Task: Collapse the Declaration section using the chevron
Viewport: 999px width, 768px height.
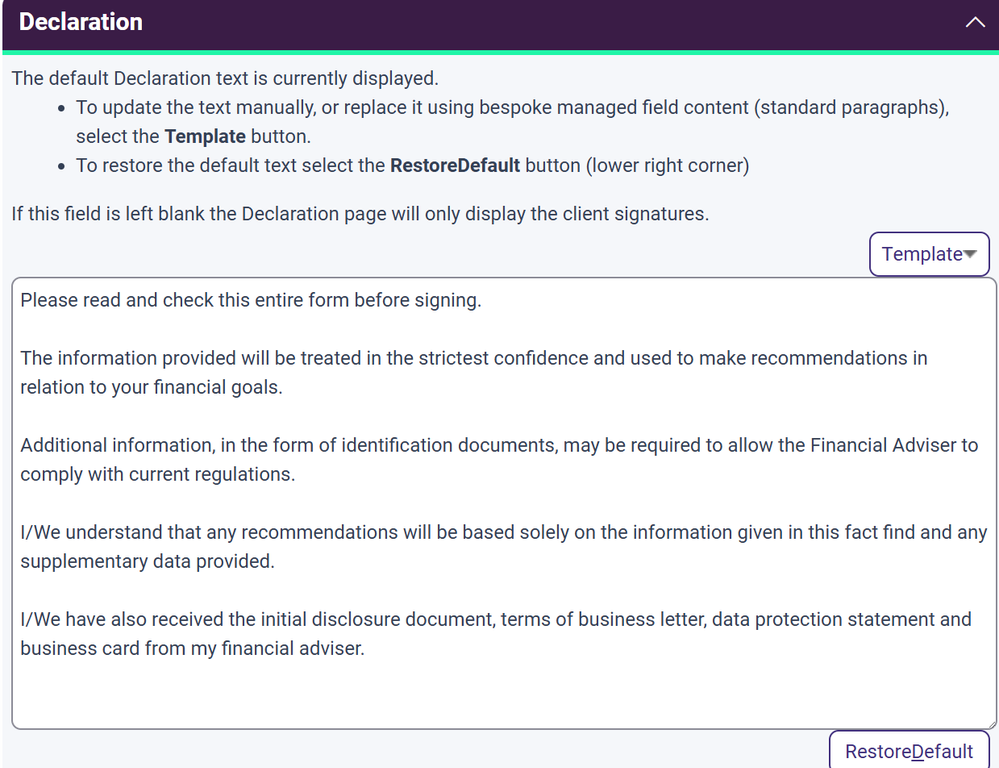Action: (975, 22)
